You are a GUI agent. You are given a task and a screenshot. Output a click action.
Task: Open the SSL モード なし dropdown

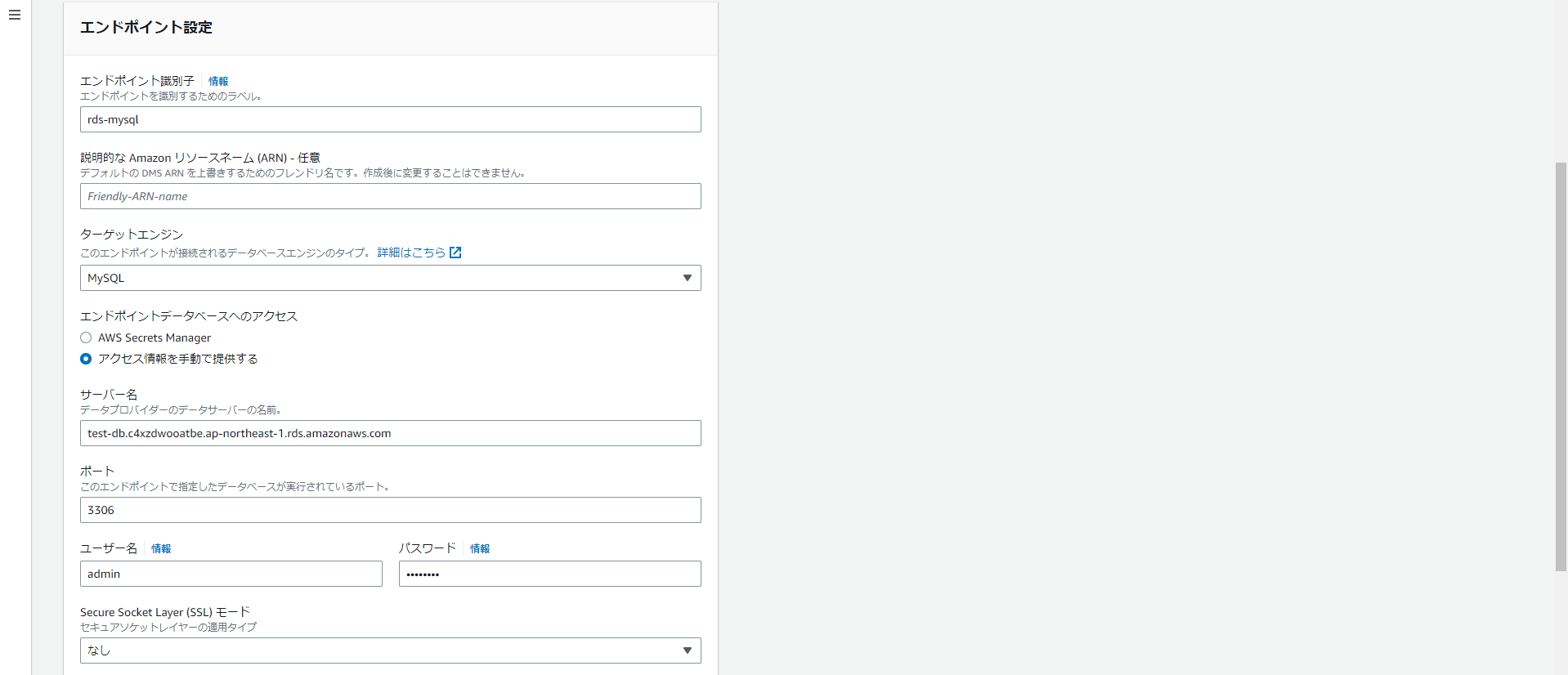pyautogui.click(x=391, y=650)
